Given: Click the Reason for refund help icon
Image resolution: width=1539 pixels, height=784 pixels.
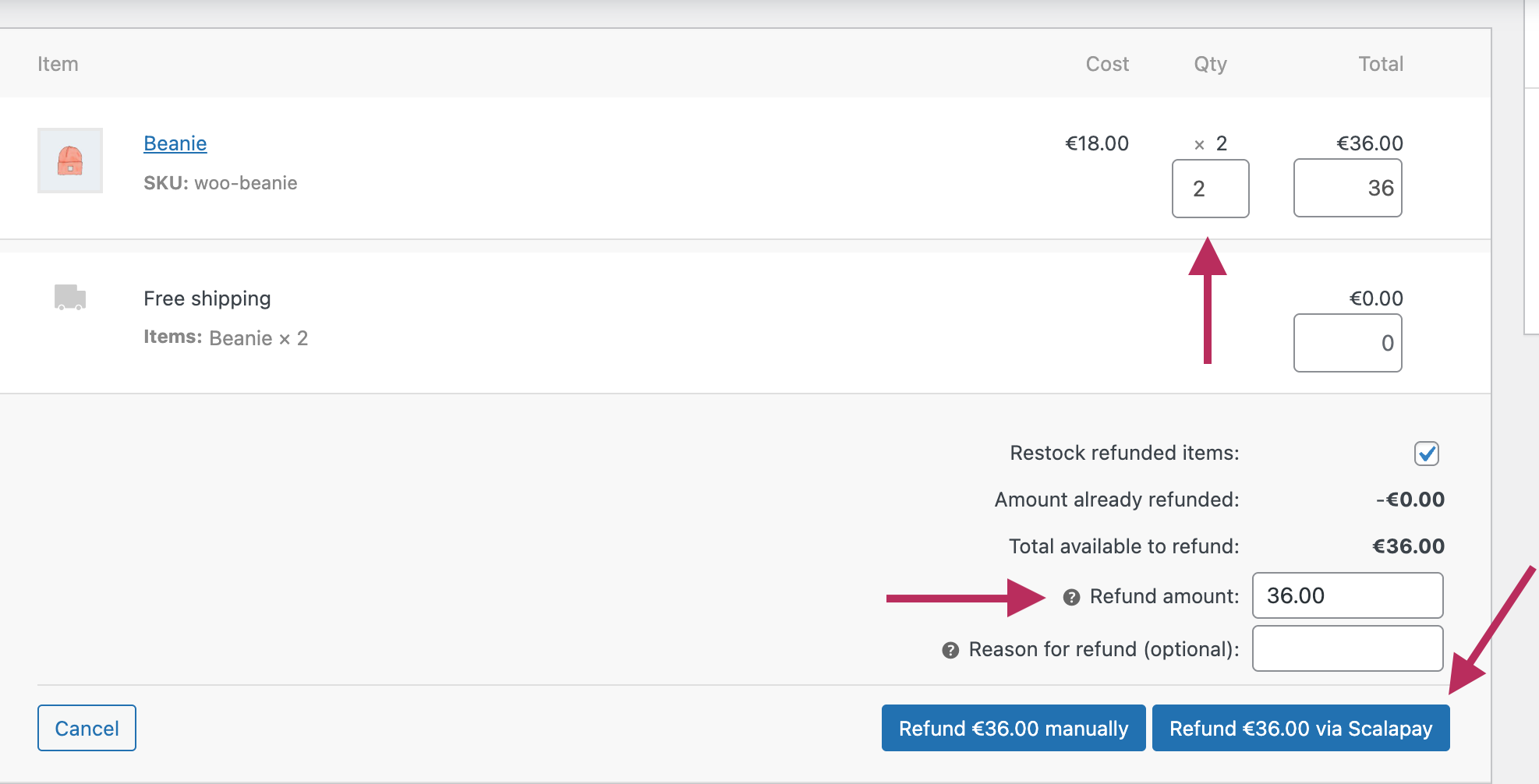Looking at the screenshot, I should click(x=950, y=650).
